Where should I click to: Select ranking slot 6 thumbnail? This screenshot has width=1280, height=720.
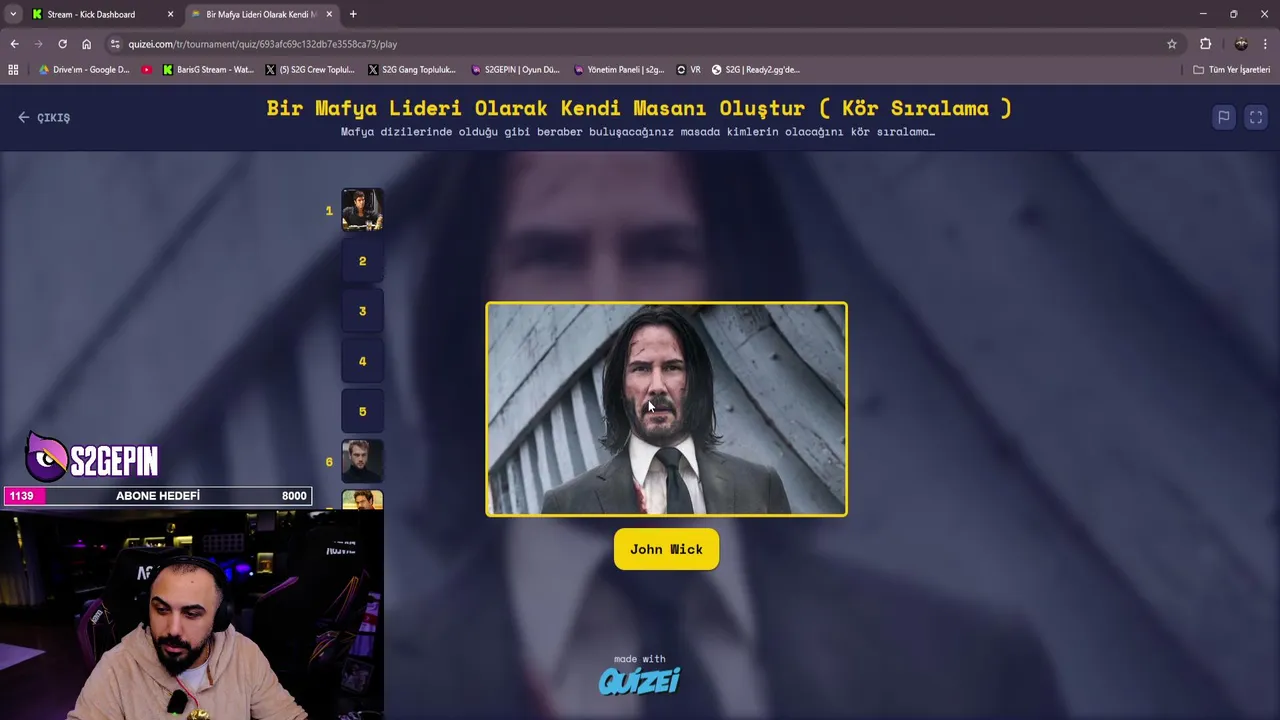point(362,461)
